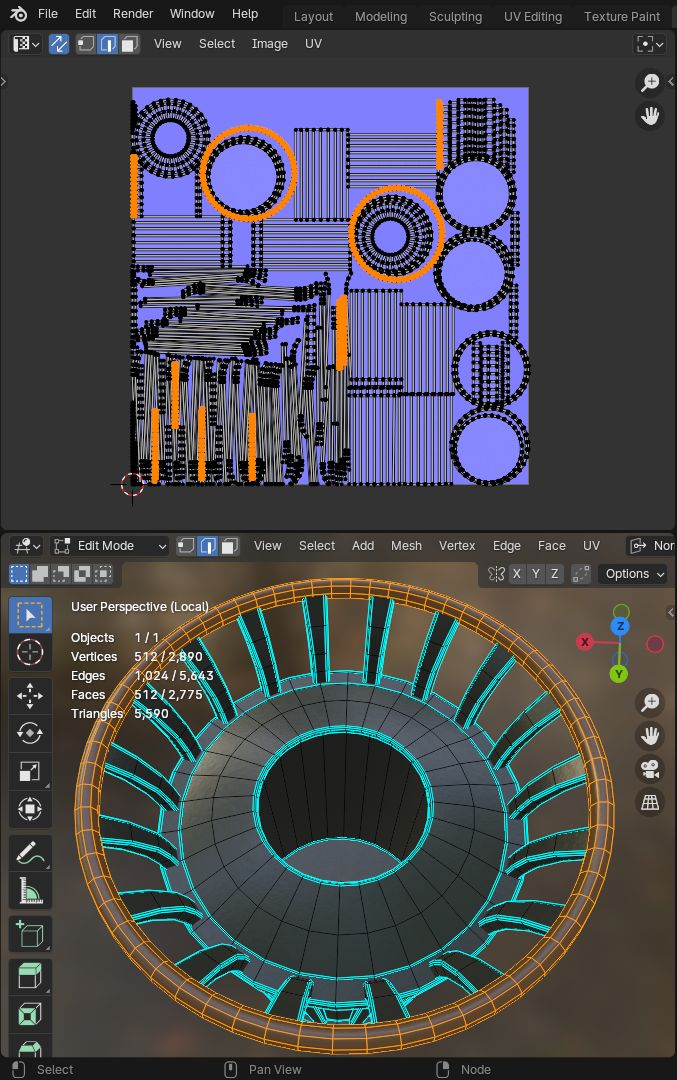Click the UV editor zoom magnifier icon
The height and width of the screenshot is (1080, 677).
(x=649, y=83)
